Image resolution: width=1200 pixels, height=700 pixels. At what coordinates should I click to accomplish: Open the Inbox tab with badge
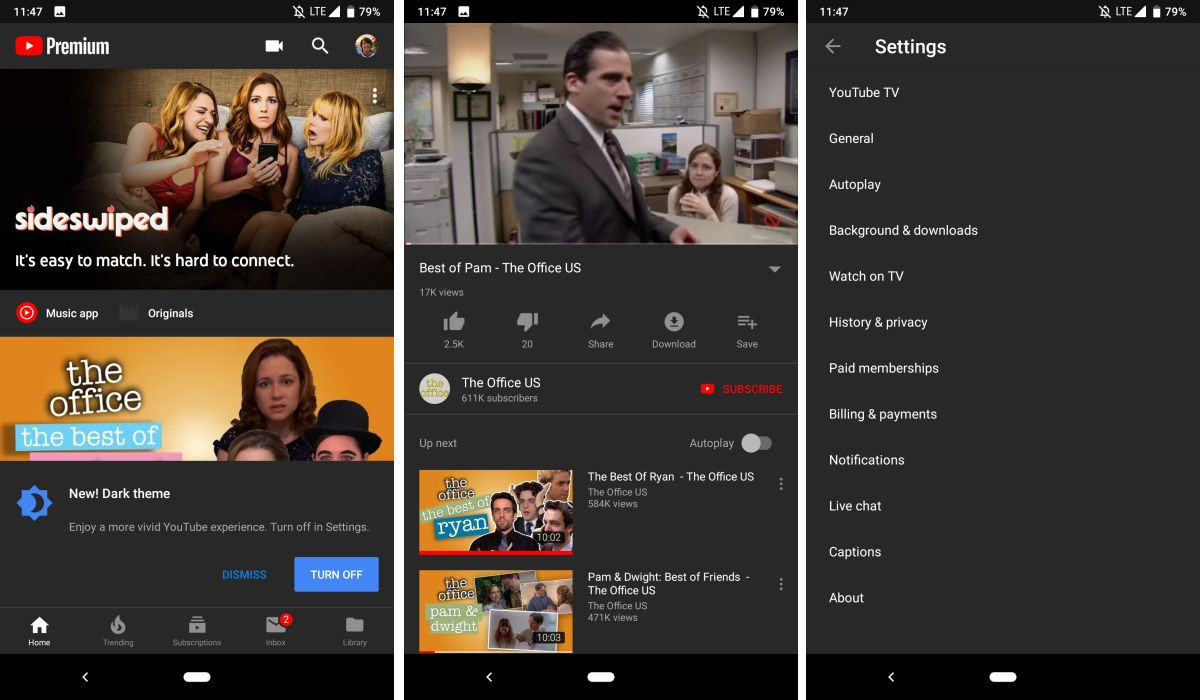pos(276,631)
